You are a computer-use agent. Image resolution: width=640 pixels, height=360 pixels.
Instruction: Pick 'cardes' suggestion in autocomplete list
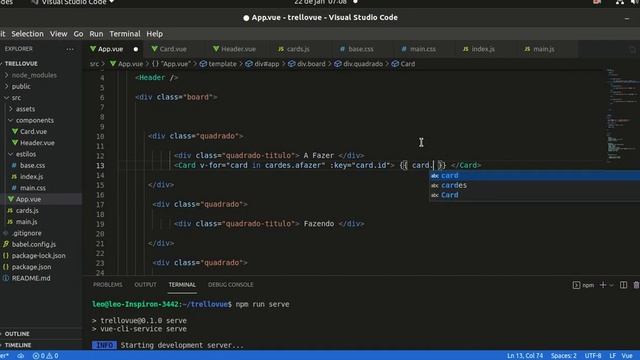coord(535,185)
